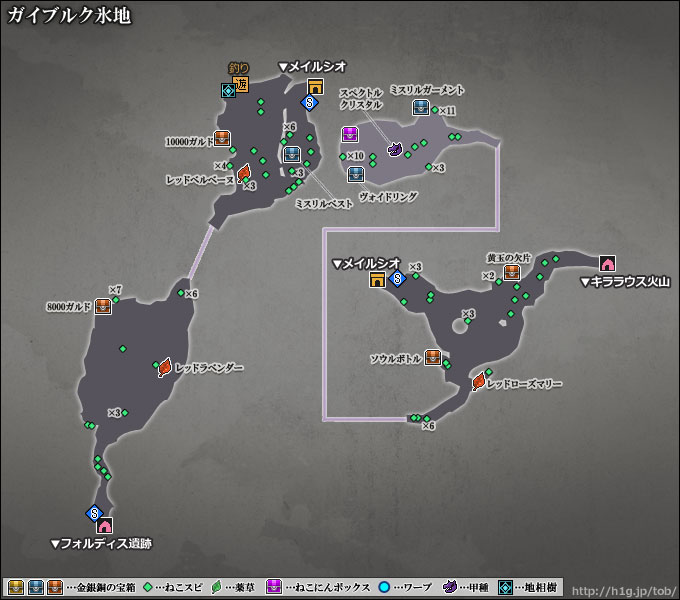Viewport: 680px width, 600px height.
Task: Click the ソウルボトル bronze chest
Action: tap(432, 357)
